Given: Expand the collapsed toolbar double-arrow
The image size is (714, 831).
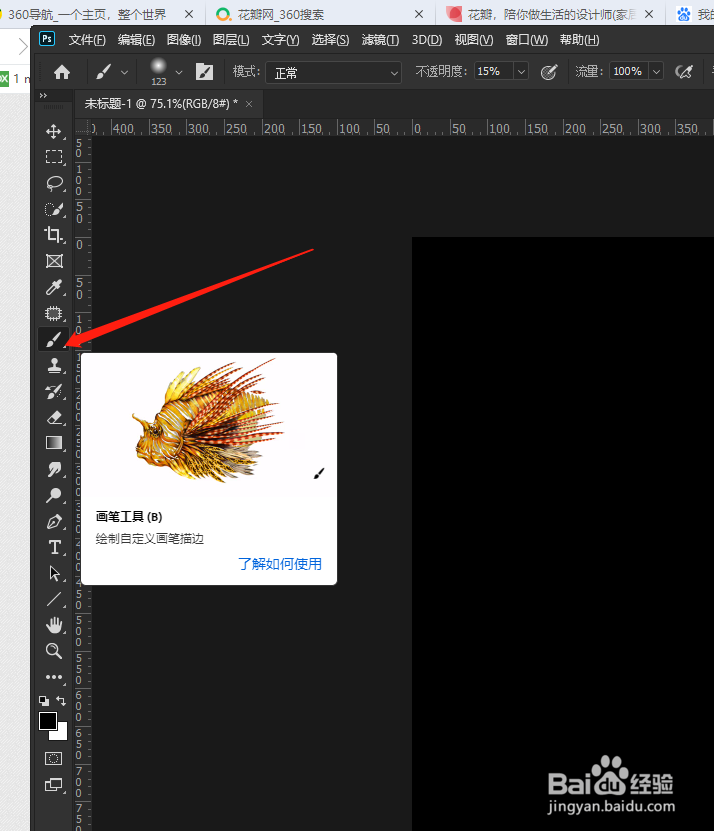Looking at the screenshot, I should click(43, 95).
